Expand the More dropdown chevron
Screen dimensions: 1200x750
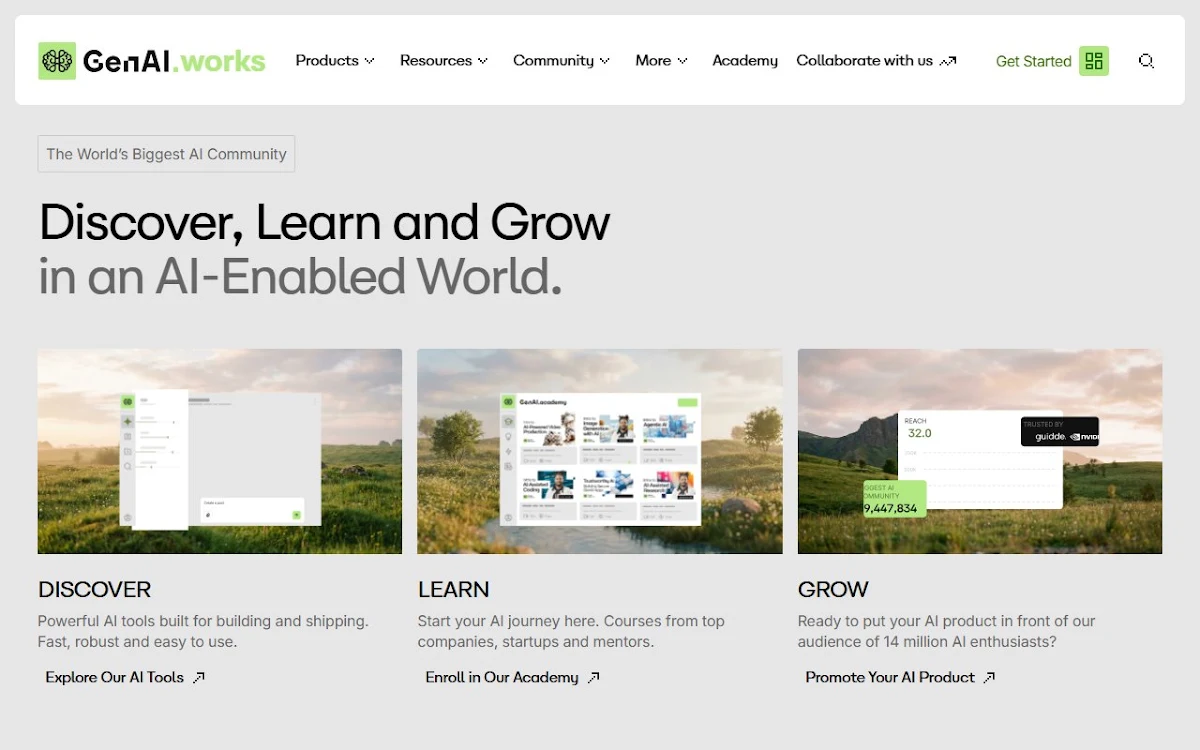point(683,61)
